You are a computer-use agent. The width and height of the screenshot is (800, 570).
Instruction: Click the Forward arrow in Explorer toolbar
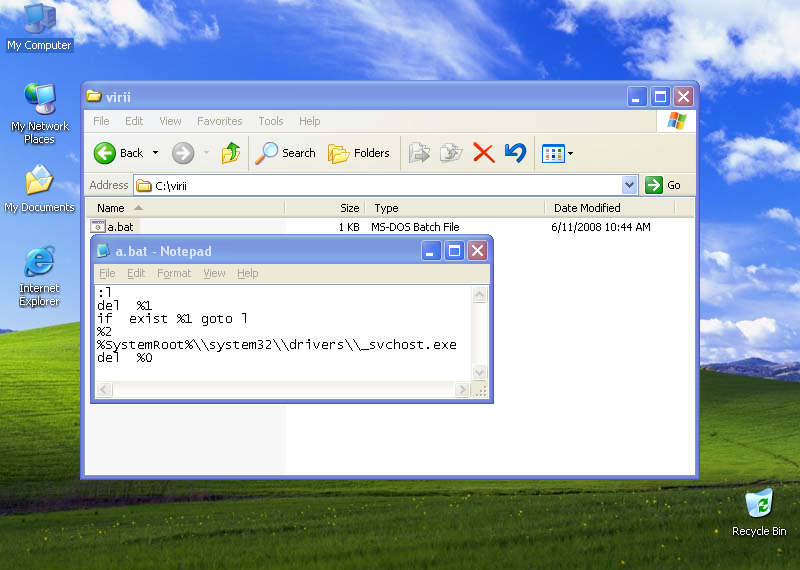click(x=183, y=153)
